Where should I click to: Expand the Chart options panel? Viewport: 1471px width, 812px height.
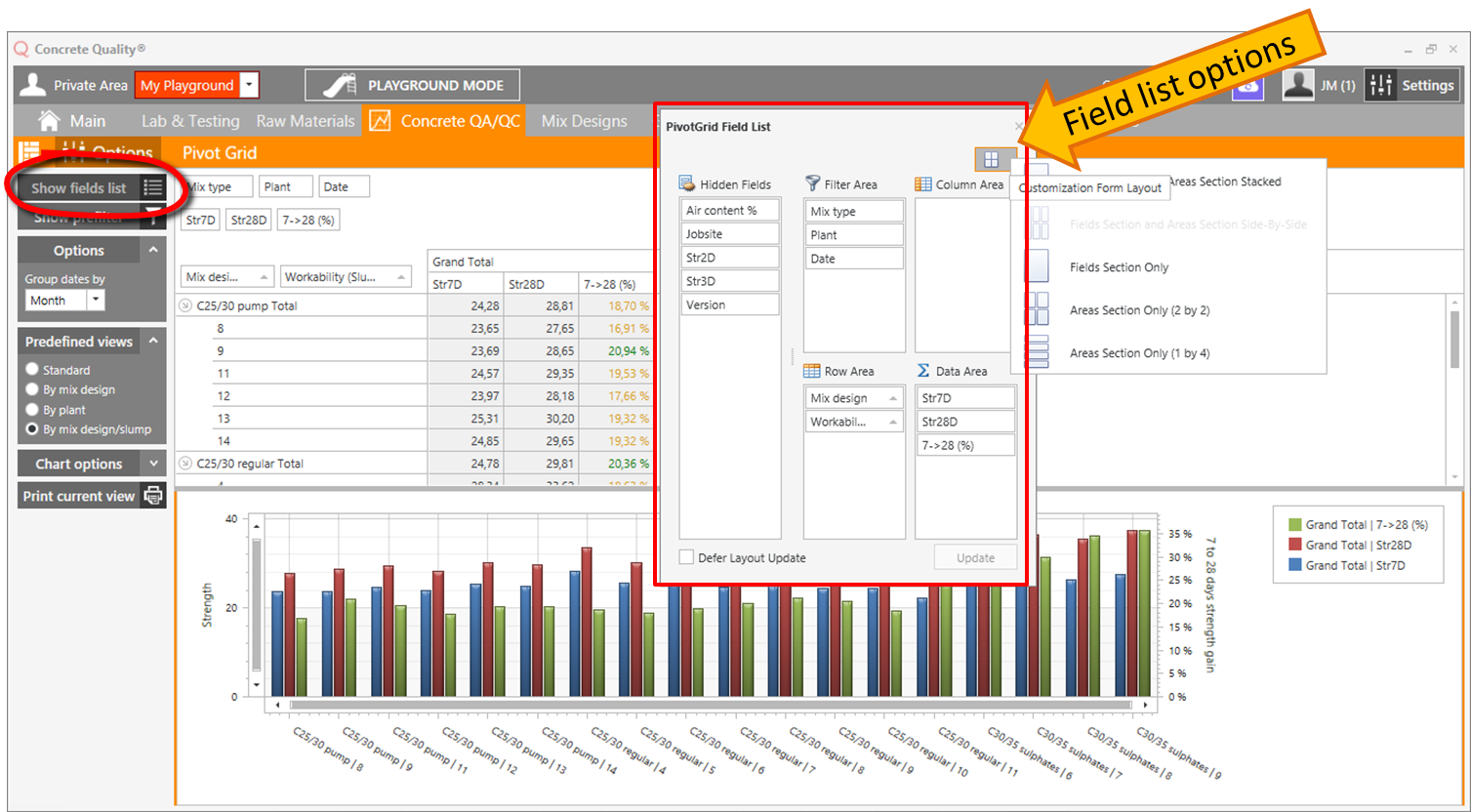pyautogui.click(x=153, y=464)
